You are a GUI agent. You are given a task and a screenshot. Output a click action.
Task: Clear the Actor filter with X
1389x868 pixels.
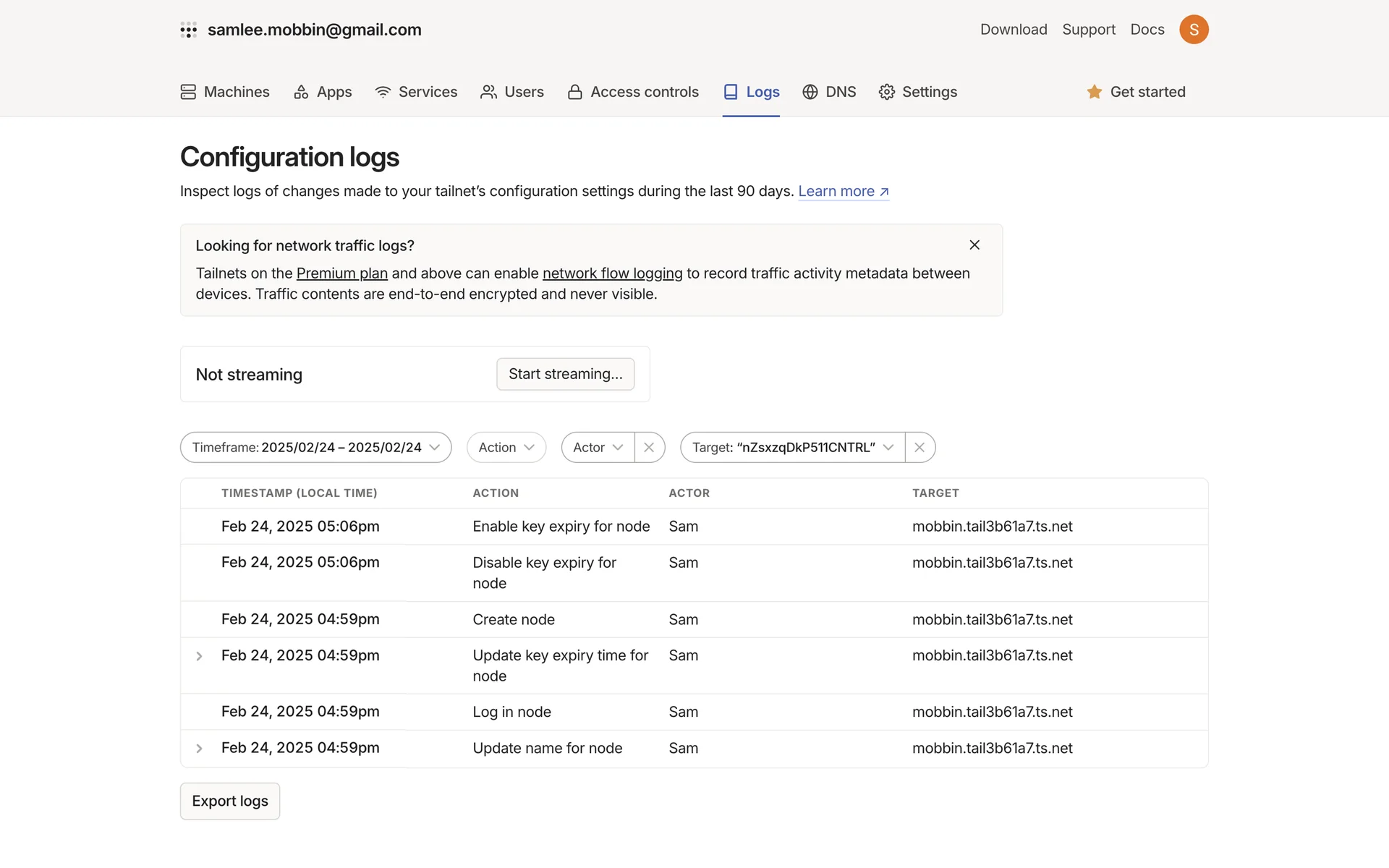click(x=649, y=448)
